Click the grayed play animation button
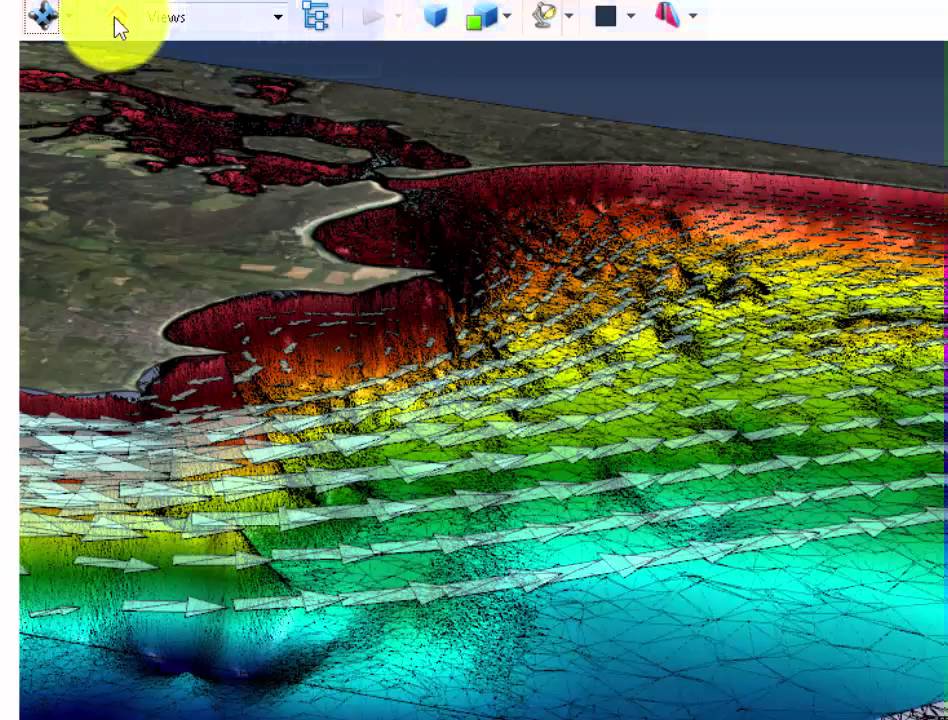The image size is (948, 720). pos(372,16)
